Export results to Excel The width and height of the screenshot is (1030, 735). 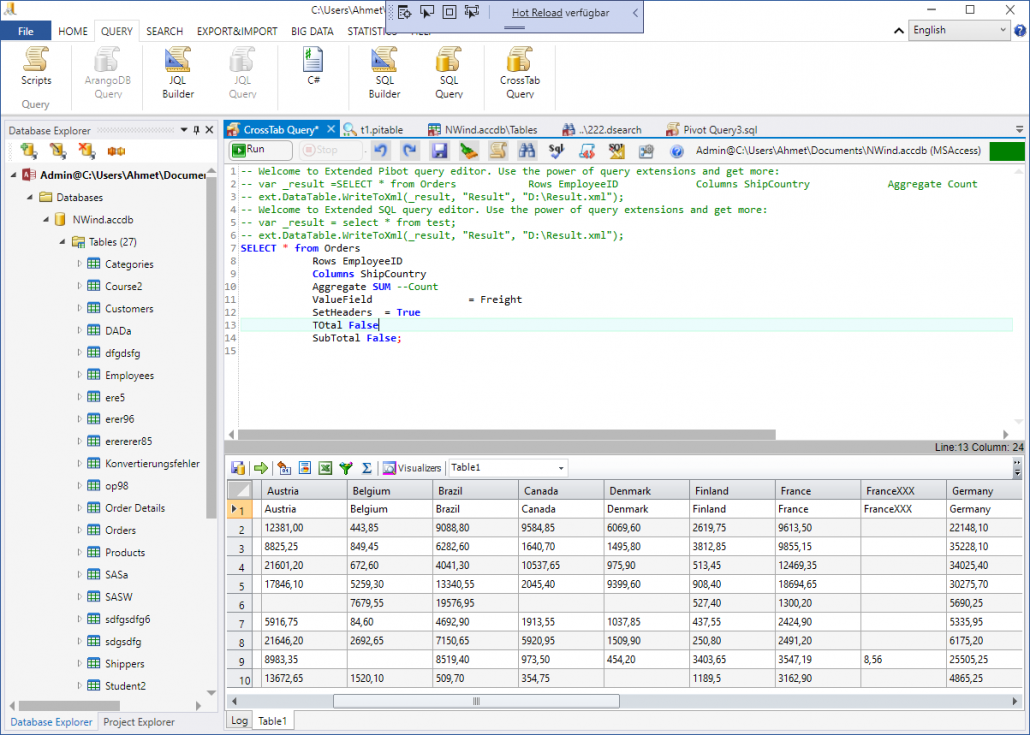click(x=325, y=468)
